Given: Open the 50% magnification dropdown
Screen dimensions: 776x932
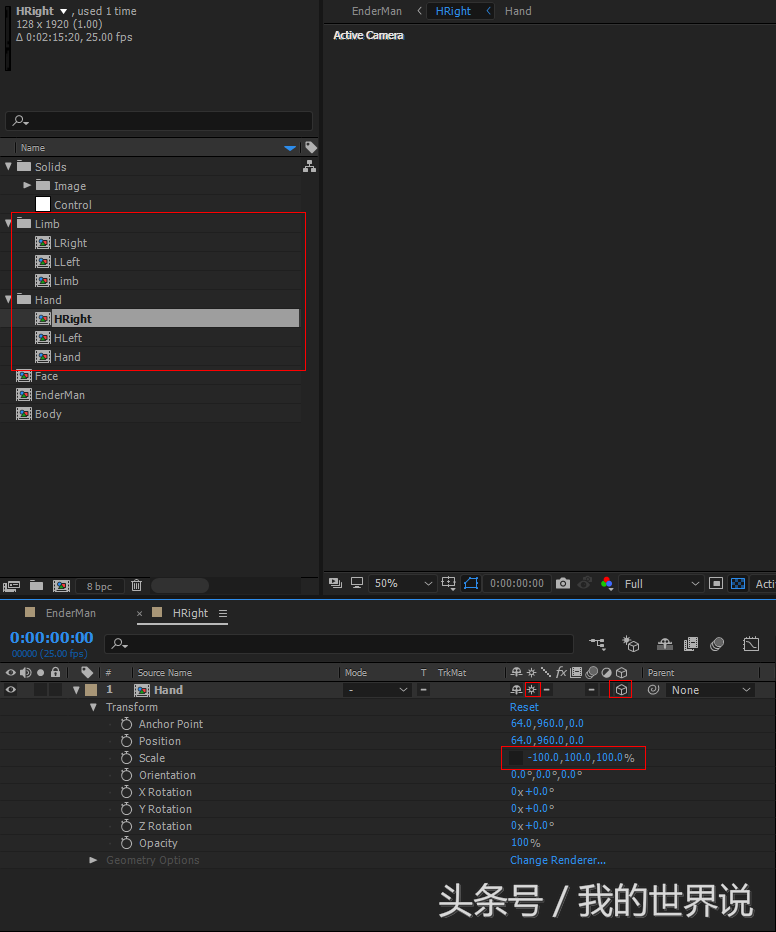Looking at the screenshot, I should pos(402,583).
